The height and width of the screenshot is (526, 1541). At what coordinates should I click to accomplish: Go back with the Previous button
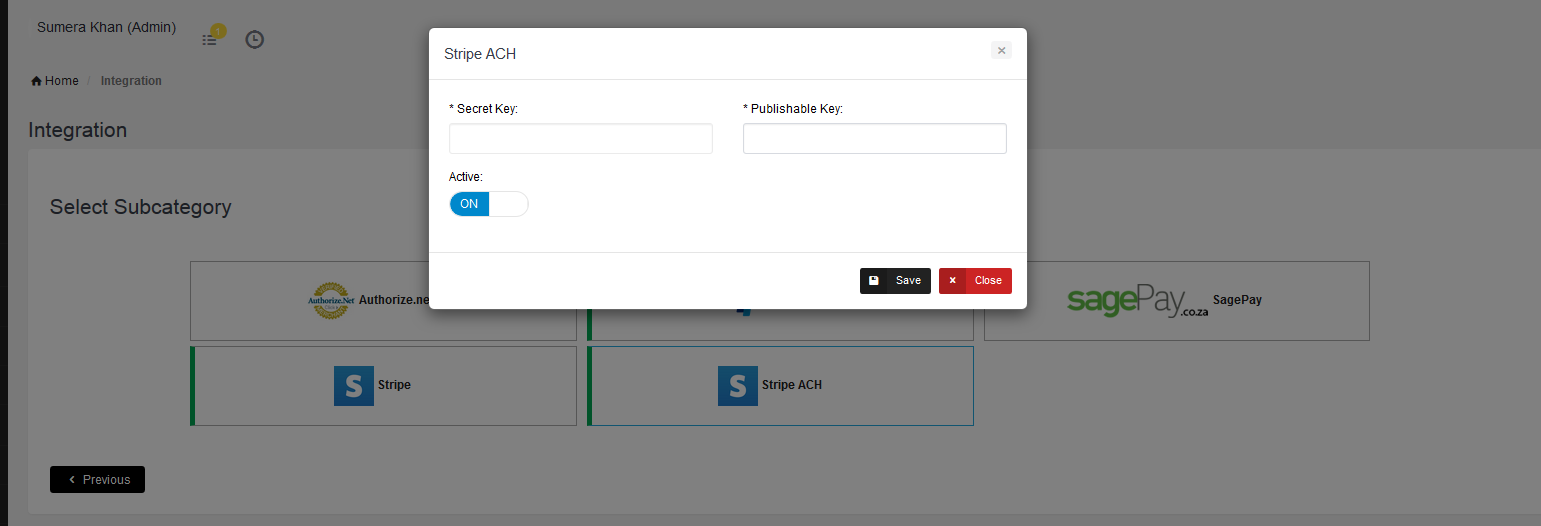[97, 480]
